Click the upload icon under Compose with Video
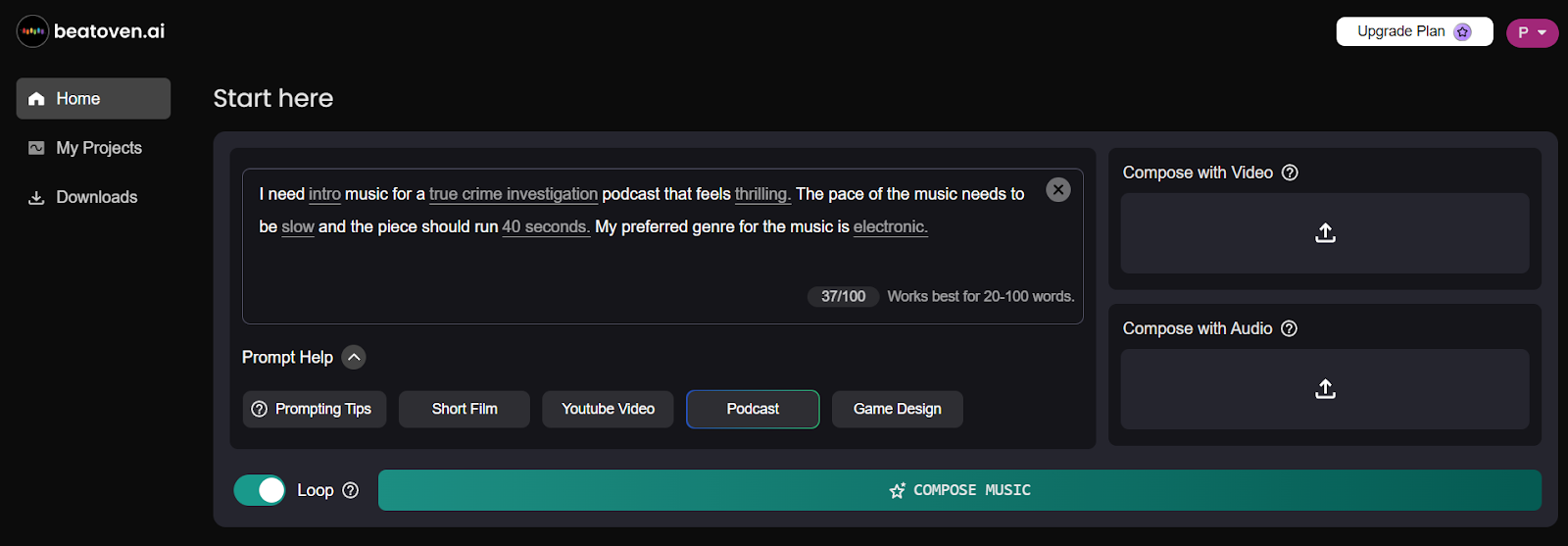1568x546 pixels. [x=1325, y=233]
